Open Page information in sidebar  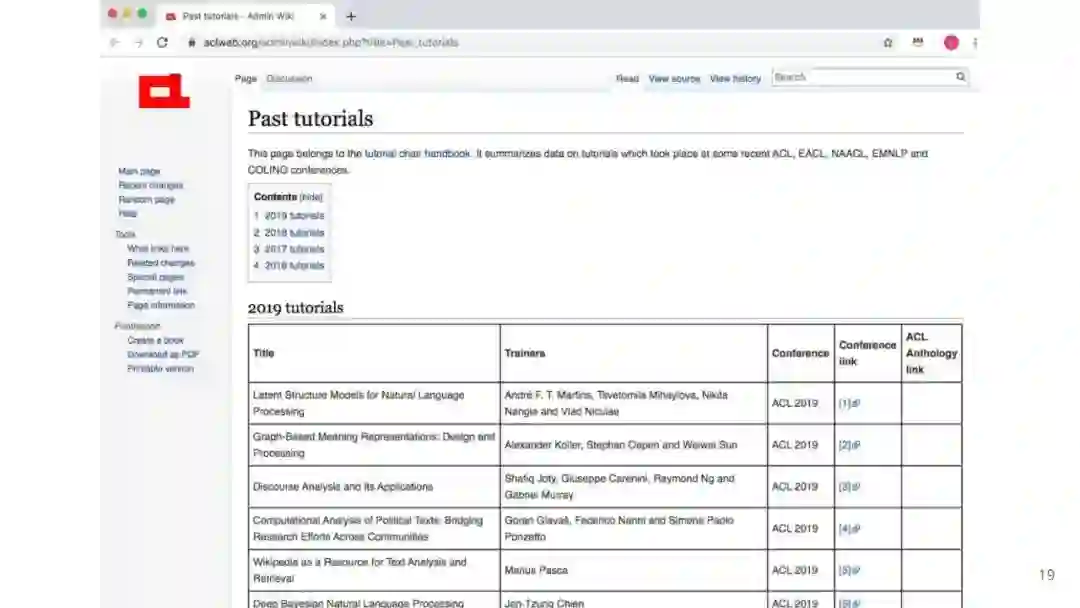pos(160,305)
